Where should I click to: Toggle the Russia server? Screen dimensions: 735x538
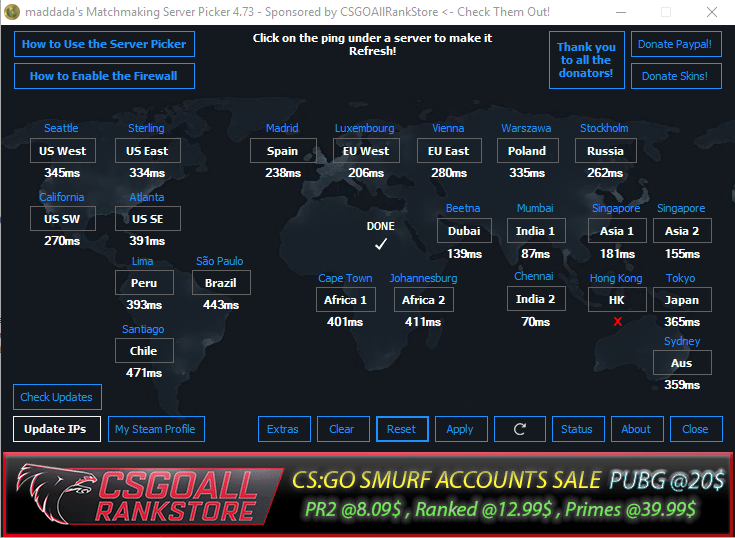click(606, 150)
